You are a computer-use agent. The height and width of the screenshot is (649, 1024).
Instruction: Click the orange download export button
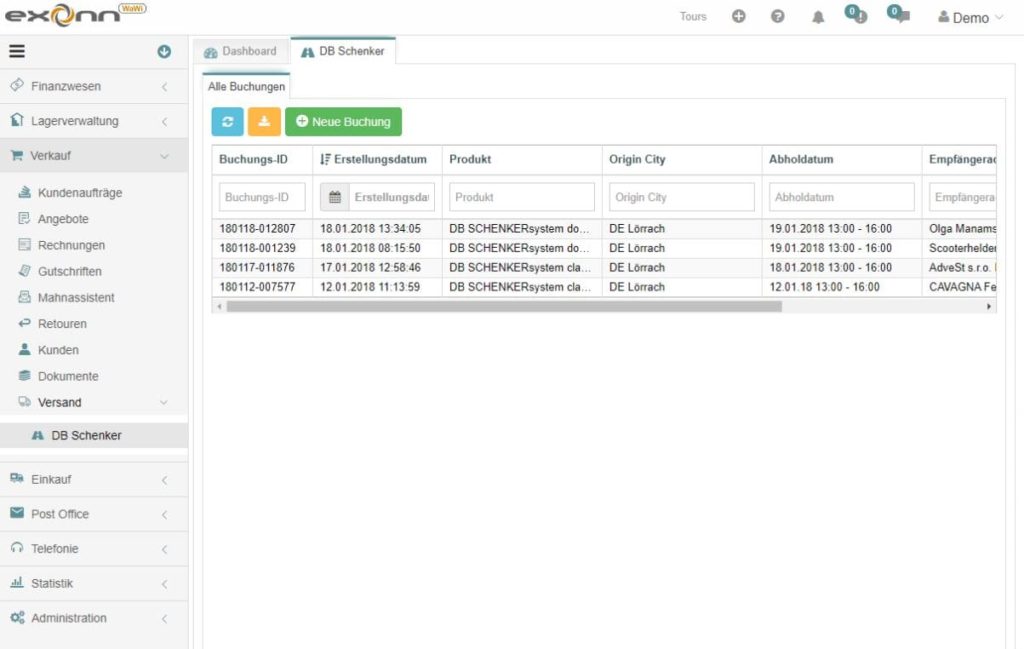pos(264,122)
